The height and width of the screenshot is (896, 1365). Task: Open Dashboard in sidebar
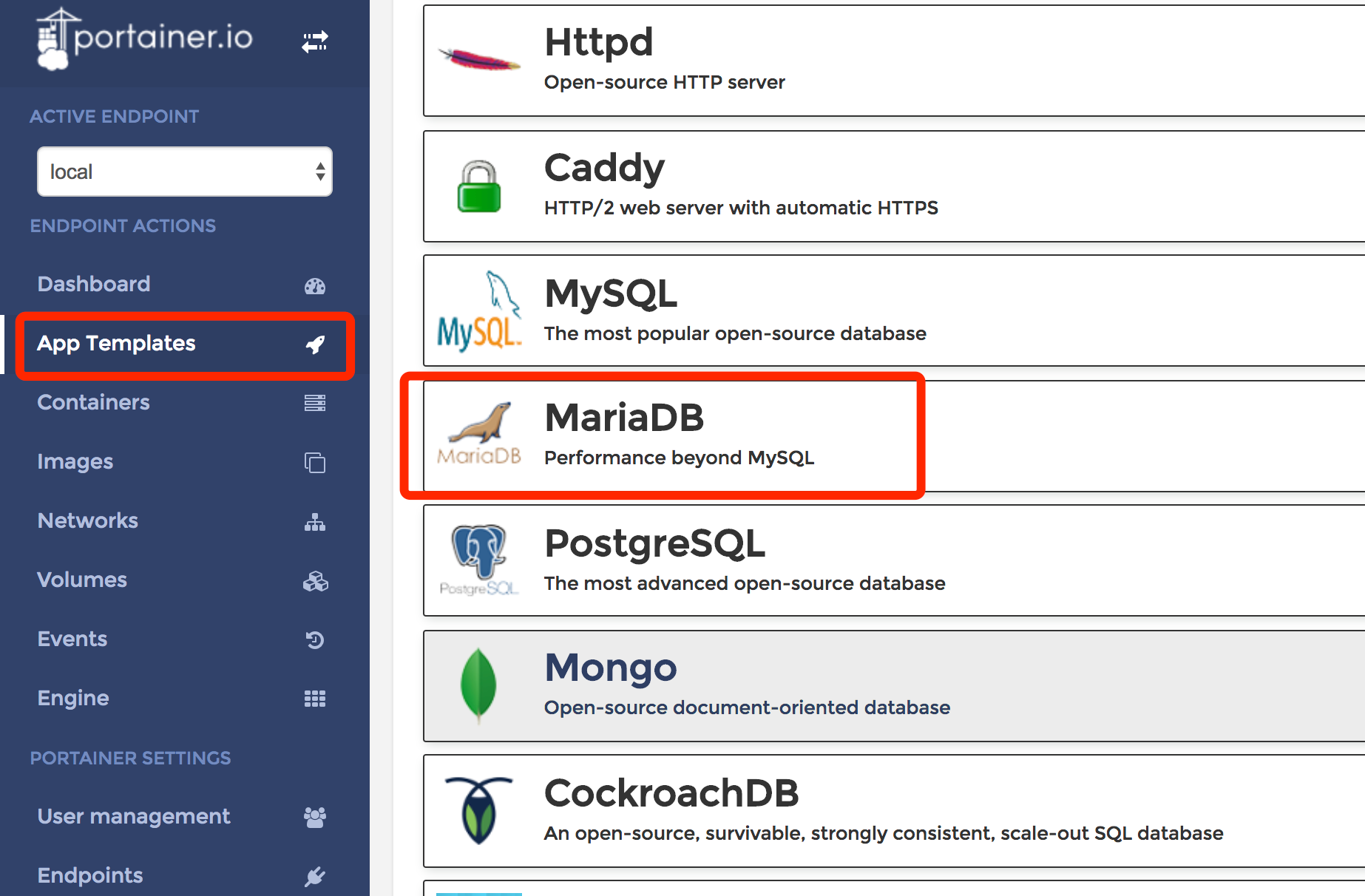click(94, 284)
